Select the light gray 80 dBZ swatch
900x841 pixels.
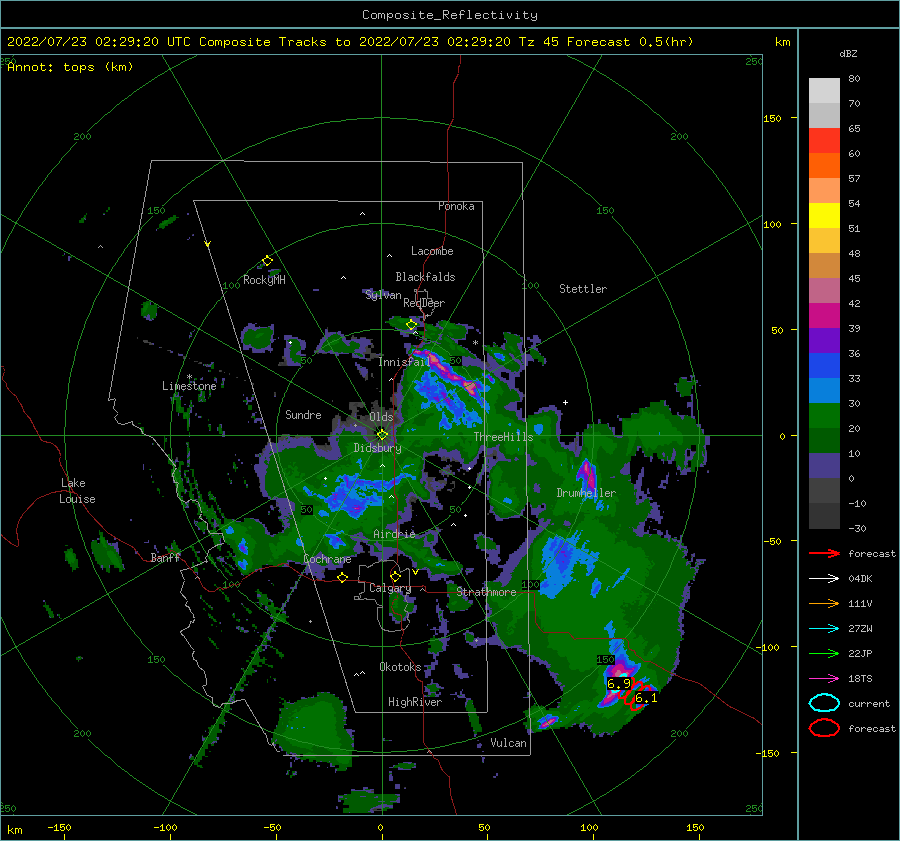click(x=824, y=90)
